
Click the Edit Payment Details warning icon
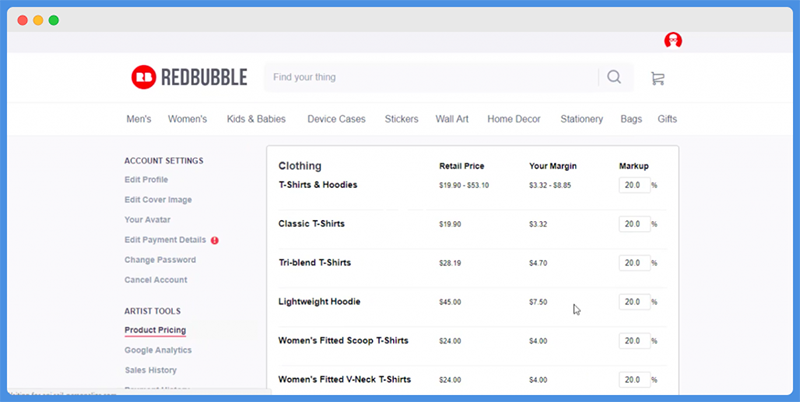pyautogui.click(x=215, y=240)
